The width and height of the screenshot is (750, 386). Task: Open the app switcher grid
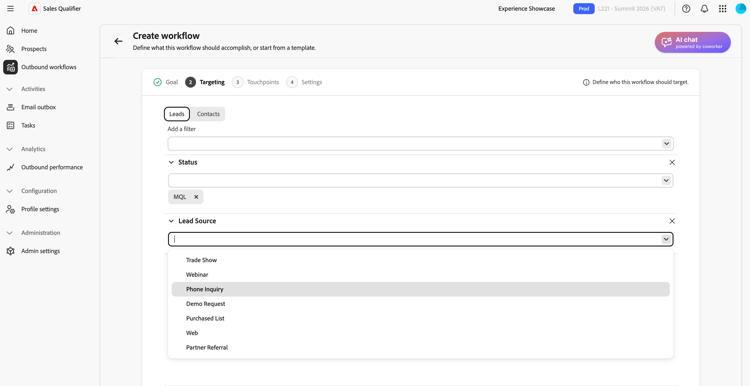click(x=723, y=9)
